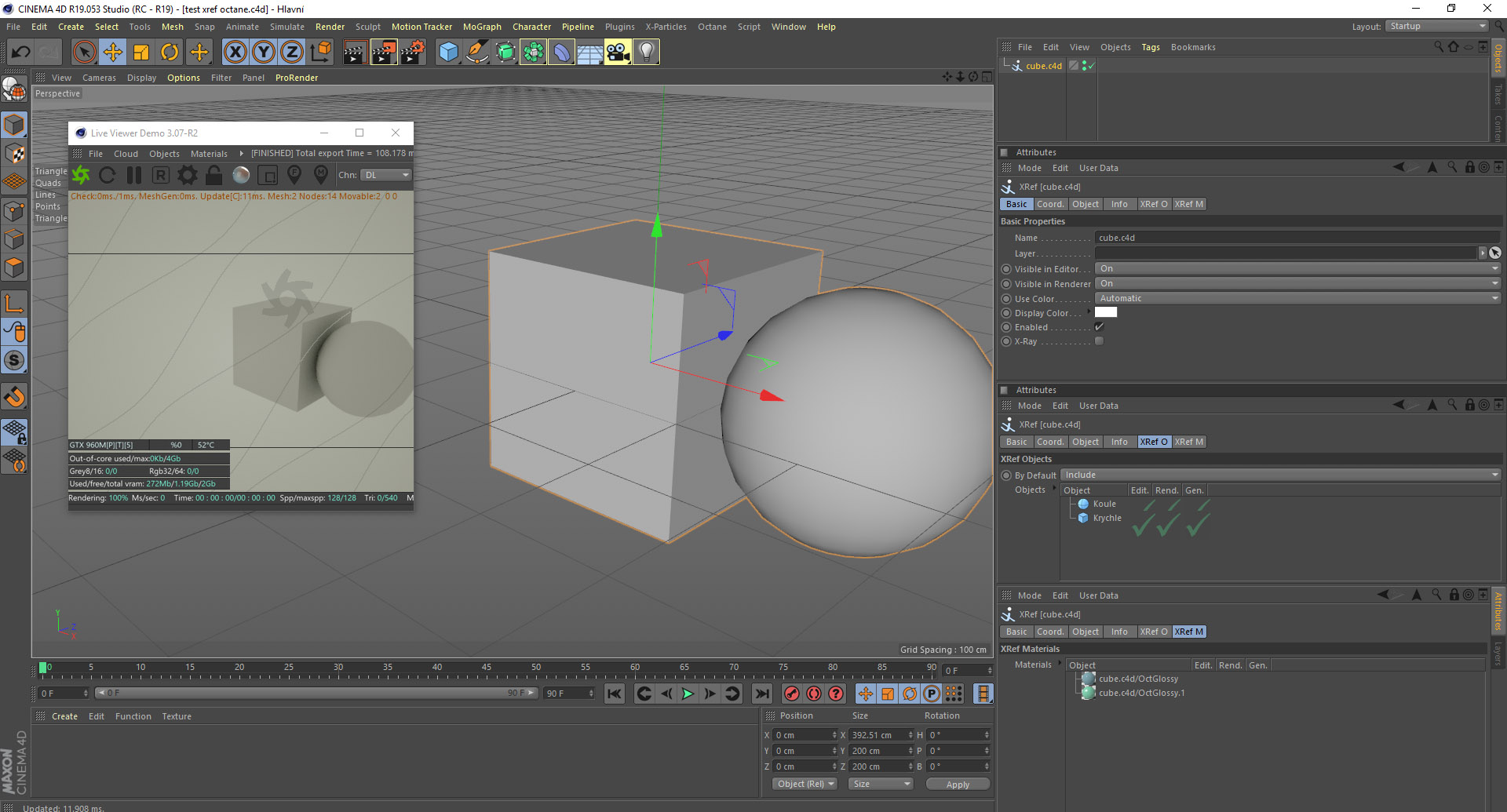
Task: Toggle the Visible in Editor animation radio dot
Action: tap(1006, 269)
